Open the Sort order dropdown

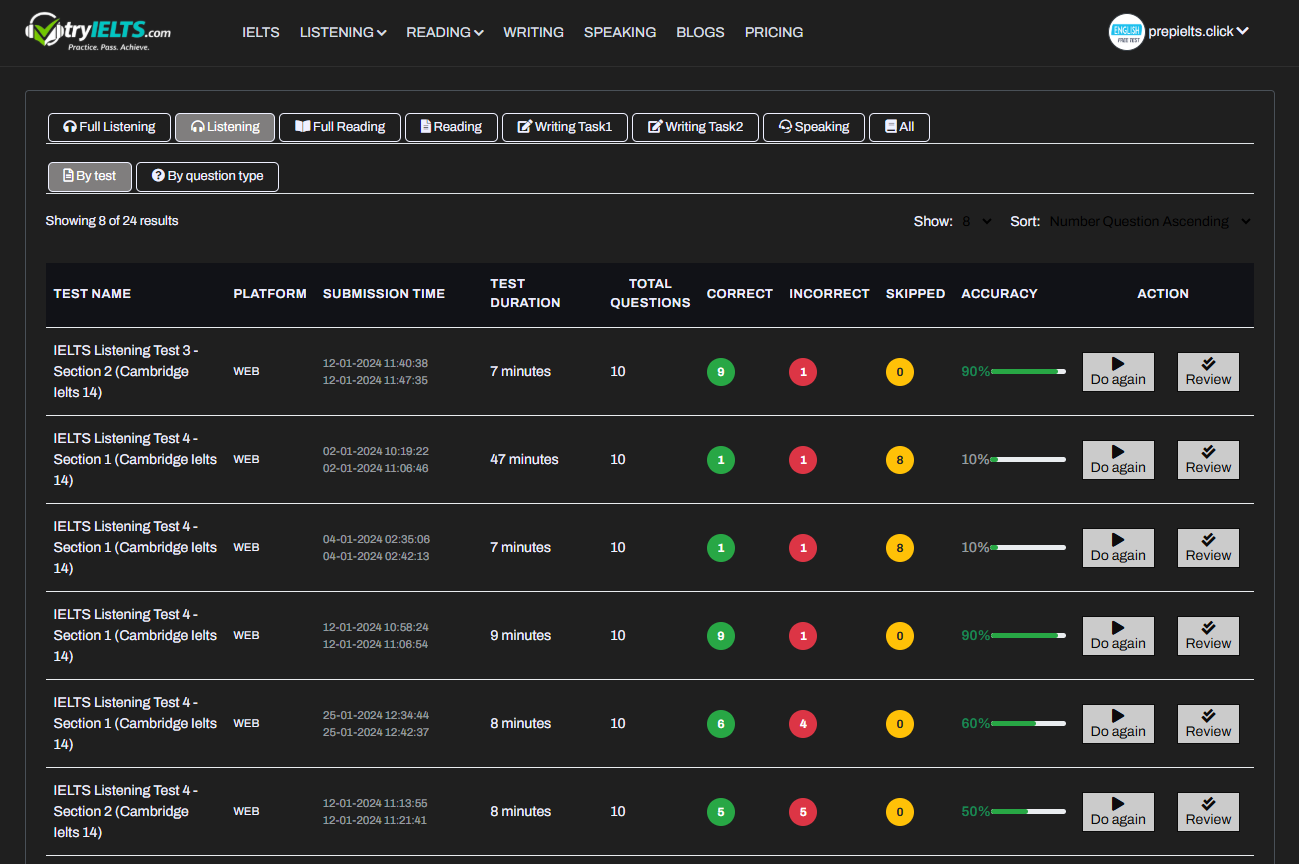click(1150, 221)
